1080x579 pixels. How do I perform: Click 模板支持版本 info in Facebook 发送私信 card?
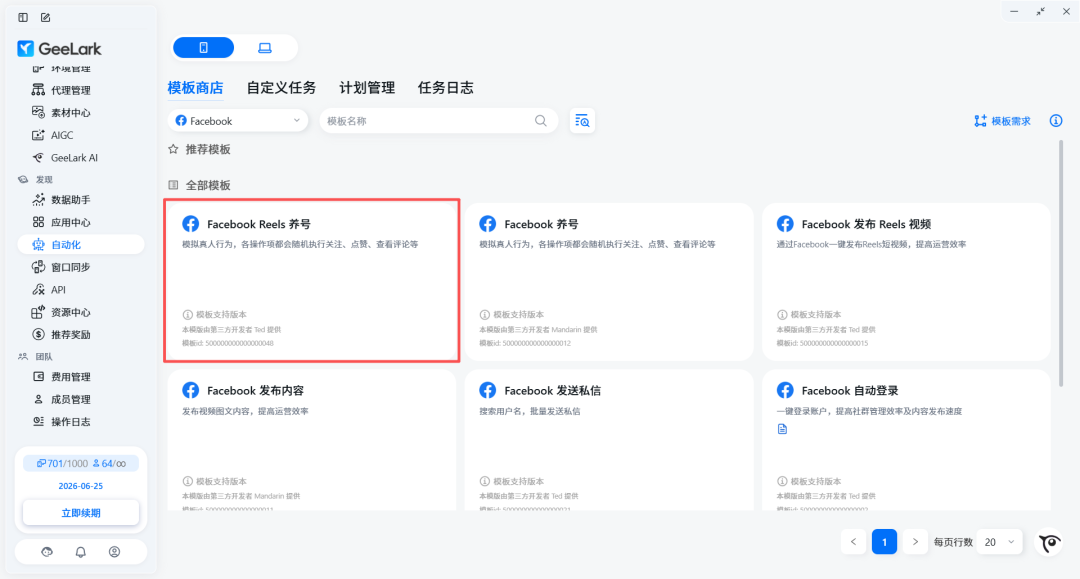(x=512, y=481)
